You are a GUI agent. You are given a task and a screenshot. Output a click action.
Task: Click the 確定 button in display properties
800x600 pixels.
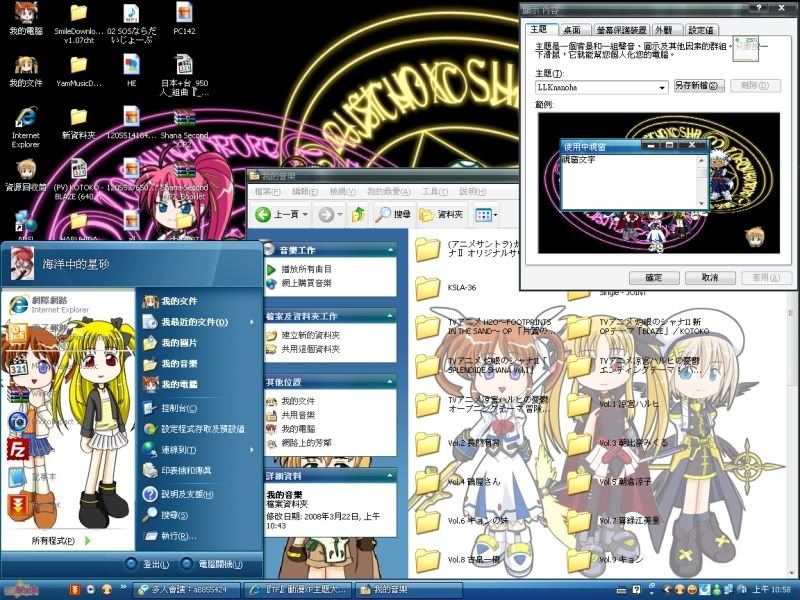[654, 278]
